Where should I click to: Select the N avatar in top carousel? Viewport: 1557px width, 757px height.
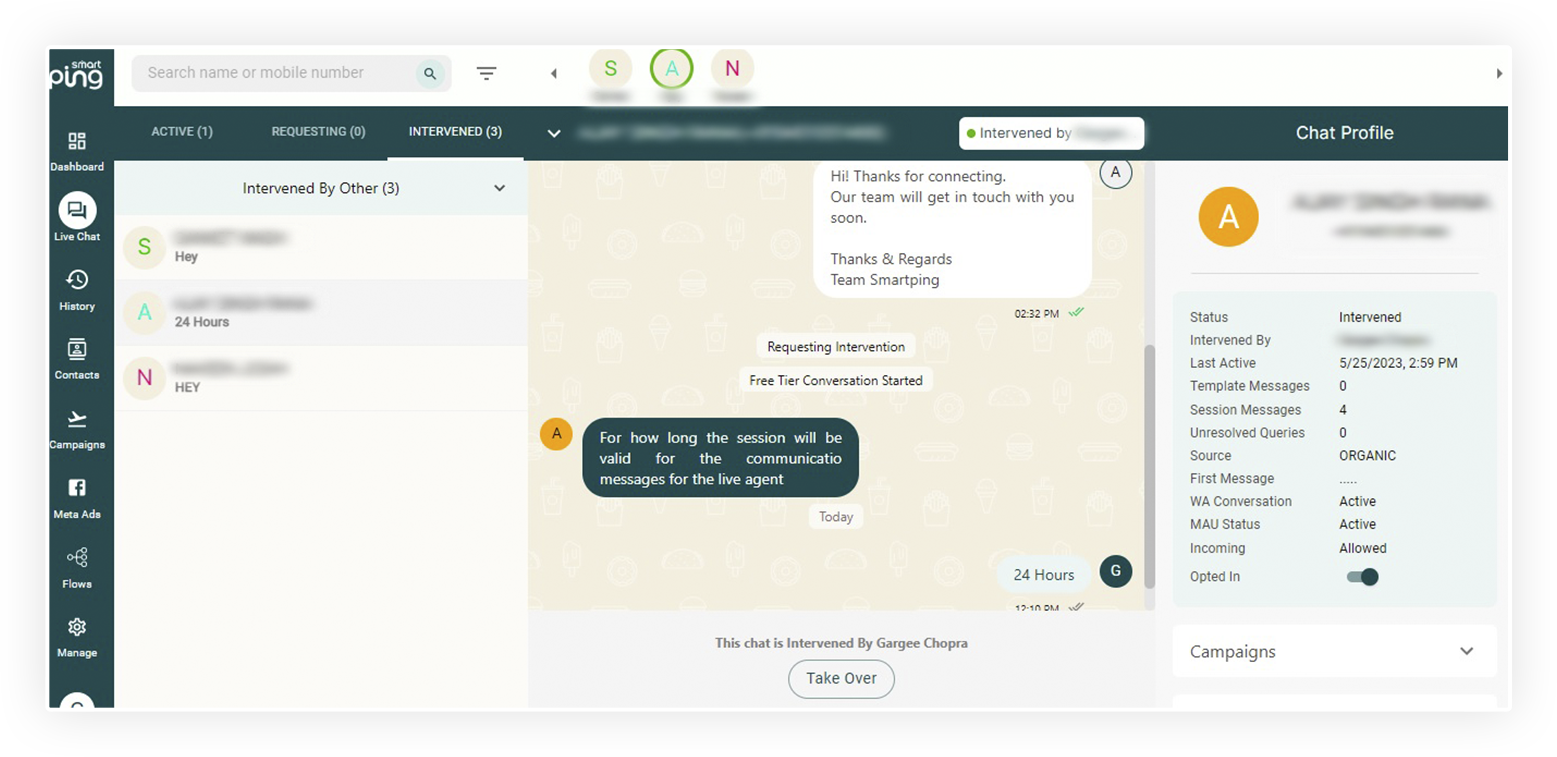[x=732, y=69]
